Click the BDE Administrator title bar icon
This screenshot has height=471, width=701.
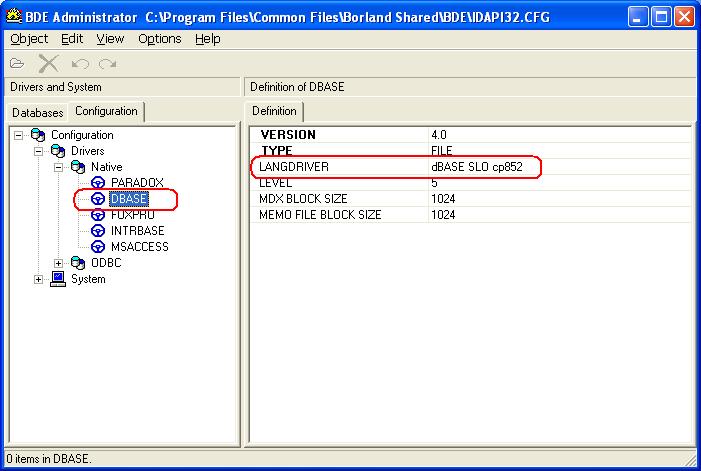tap(13, 17)
